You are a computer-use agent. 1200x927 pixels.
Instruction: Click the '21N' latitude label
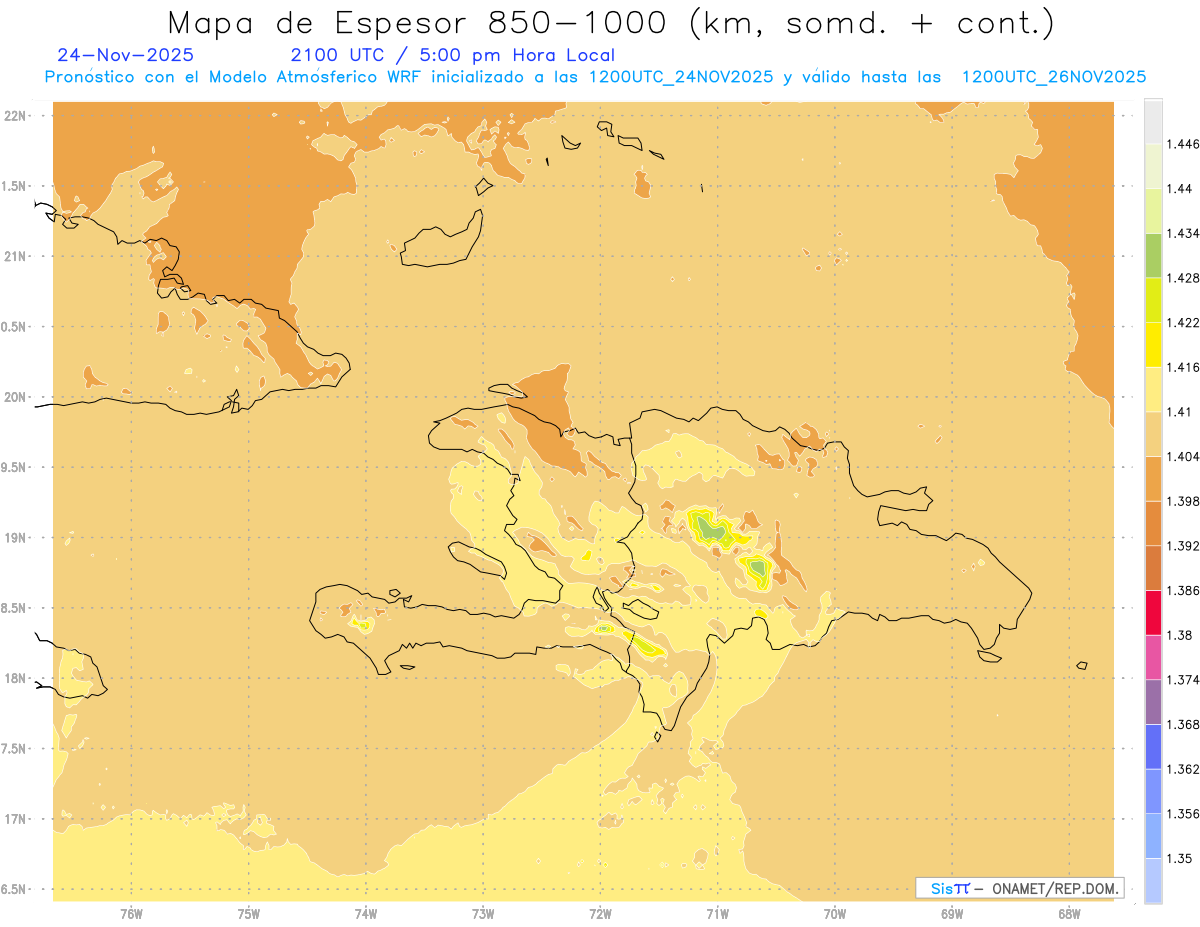[16, 257]
